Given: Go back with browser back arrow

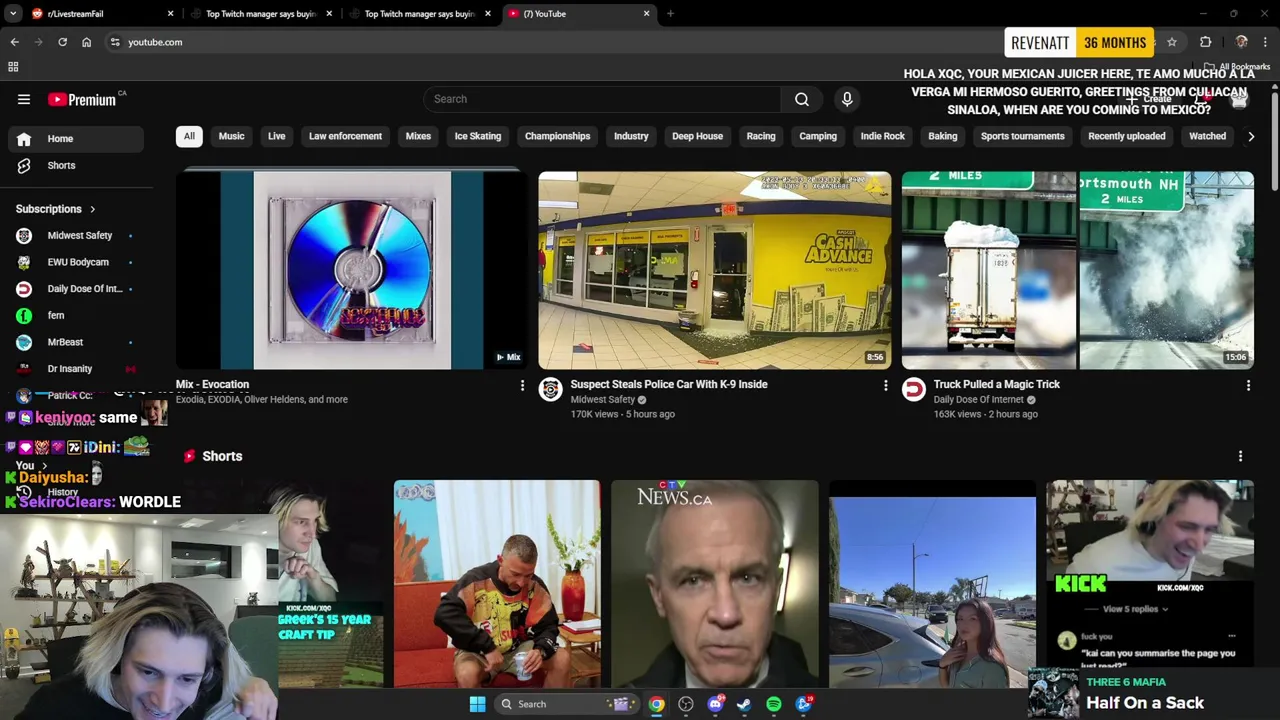Looking at the screenshot, I should coord(14,42).
